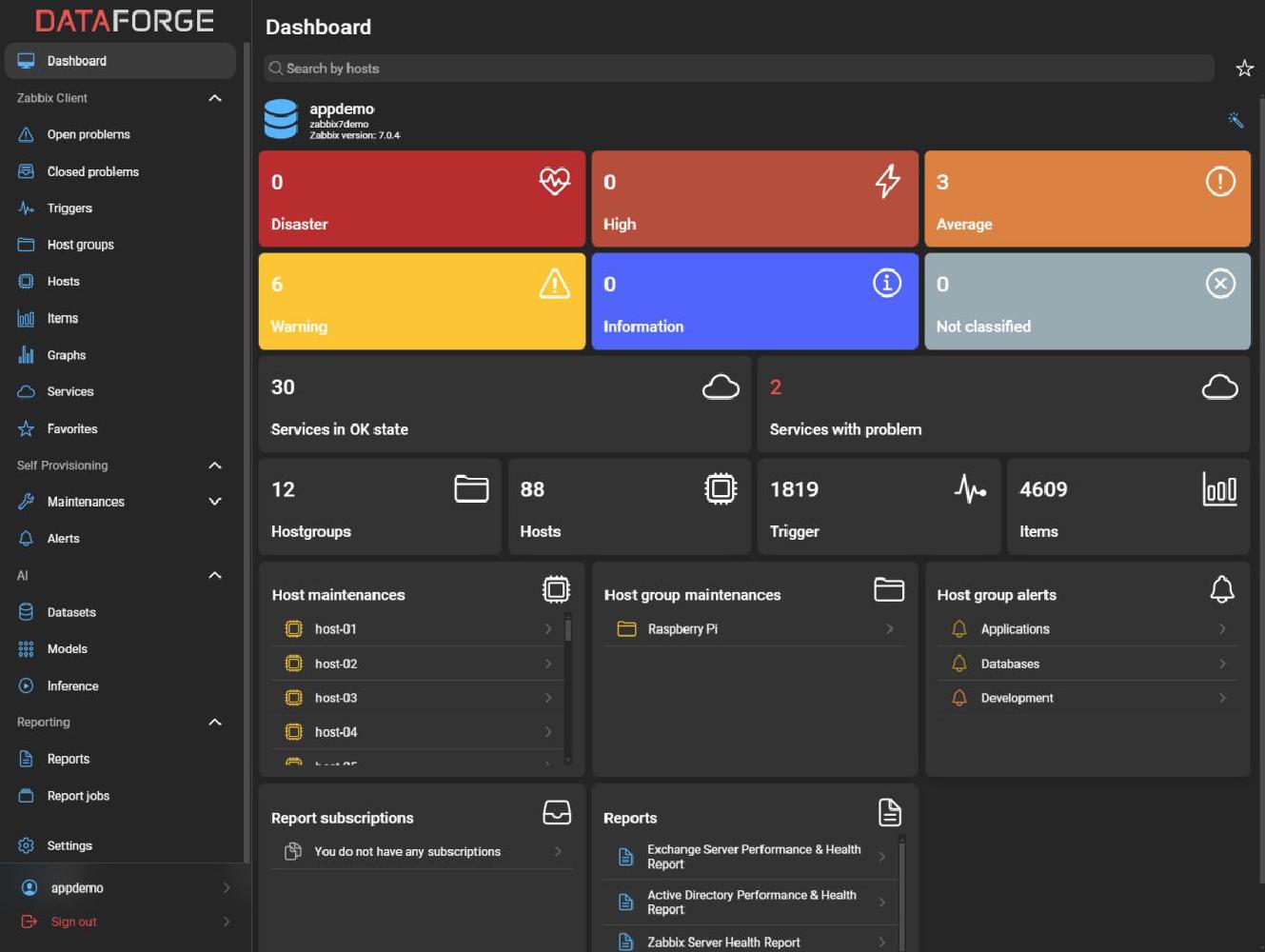Click the document icon in Reports panel header
1265x952 pixels.
click(x=889, y=812)
